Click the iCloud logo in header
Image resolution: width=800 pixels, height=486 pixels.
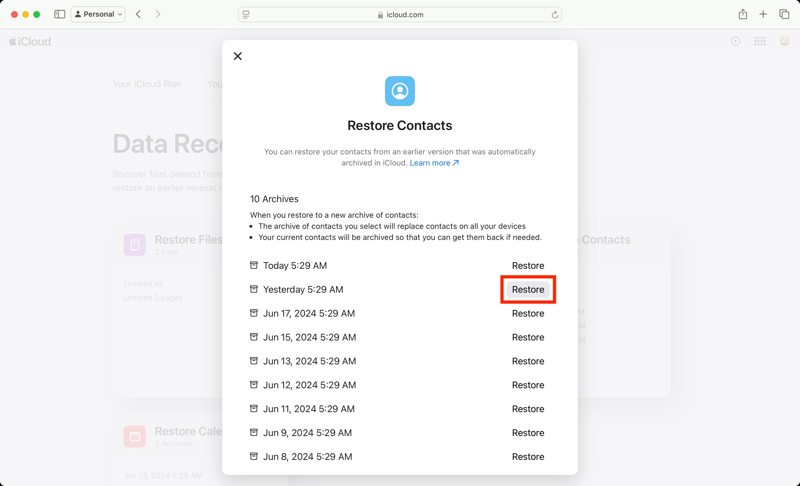pos(30,41)
